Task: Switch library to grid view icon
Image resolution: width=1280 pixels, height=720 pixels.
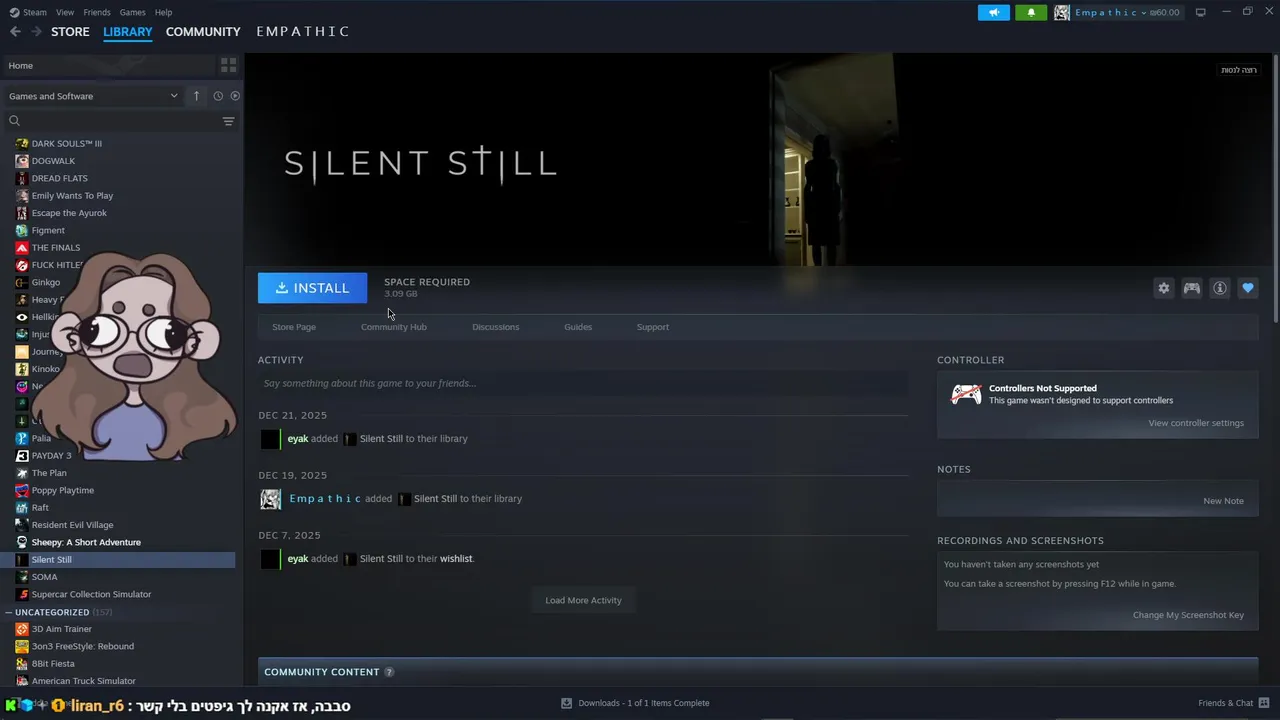Action: (229, 65)
